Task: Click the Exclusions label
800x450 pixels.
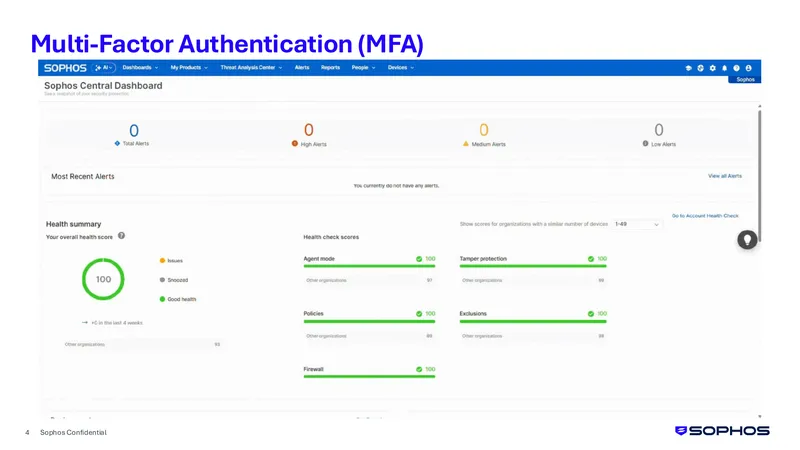Action: (473, 314)
